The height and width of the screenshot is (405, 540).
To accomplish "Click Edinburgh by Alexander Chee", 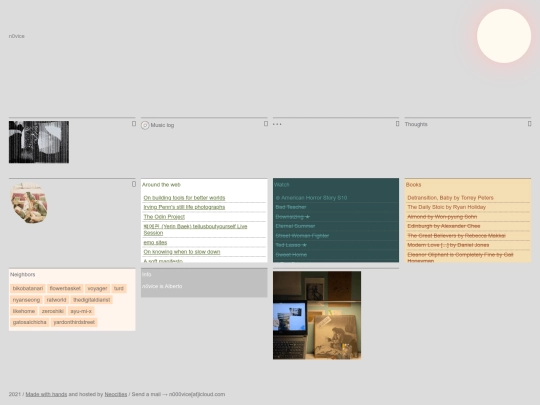I will 444,226.
